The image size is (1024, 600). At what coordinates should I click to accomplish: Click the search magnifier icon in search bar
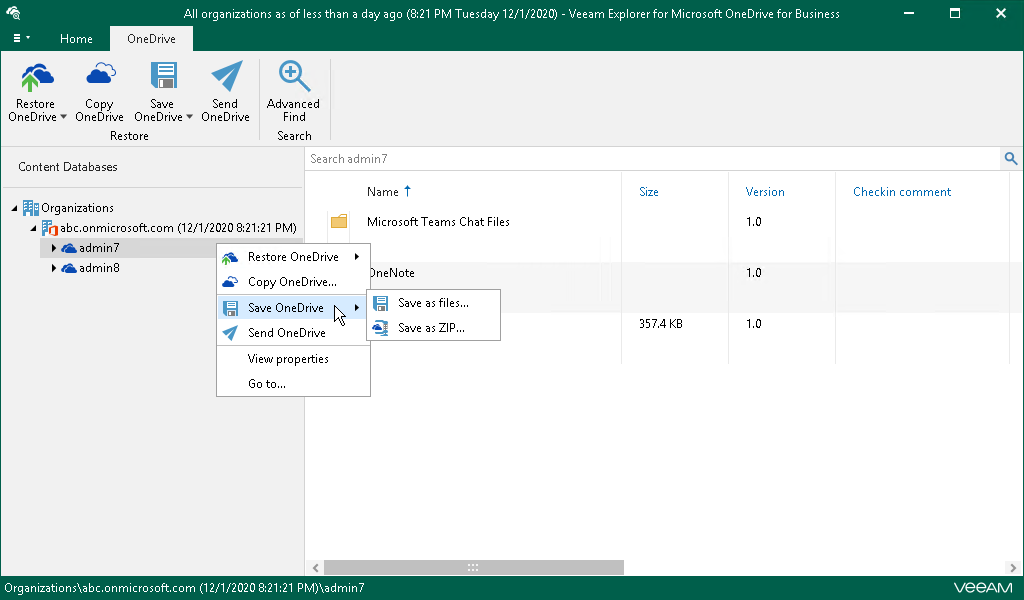click(x=1010, y=159)
